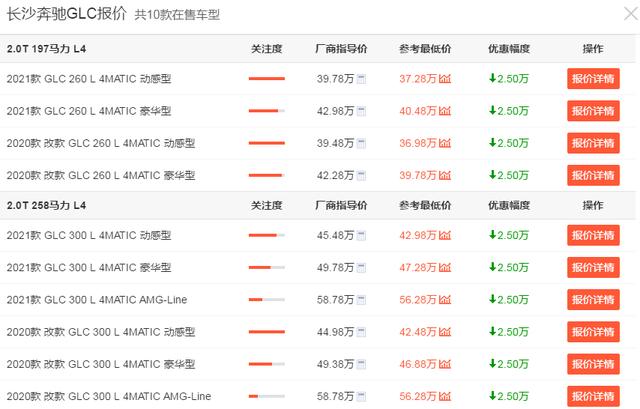Click 长沙奔驰GLC报价 title
640x409 pixels.
[67, 14]
